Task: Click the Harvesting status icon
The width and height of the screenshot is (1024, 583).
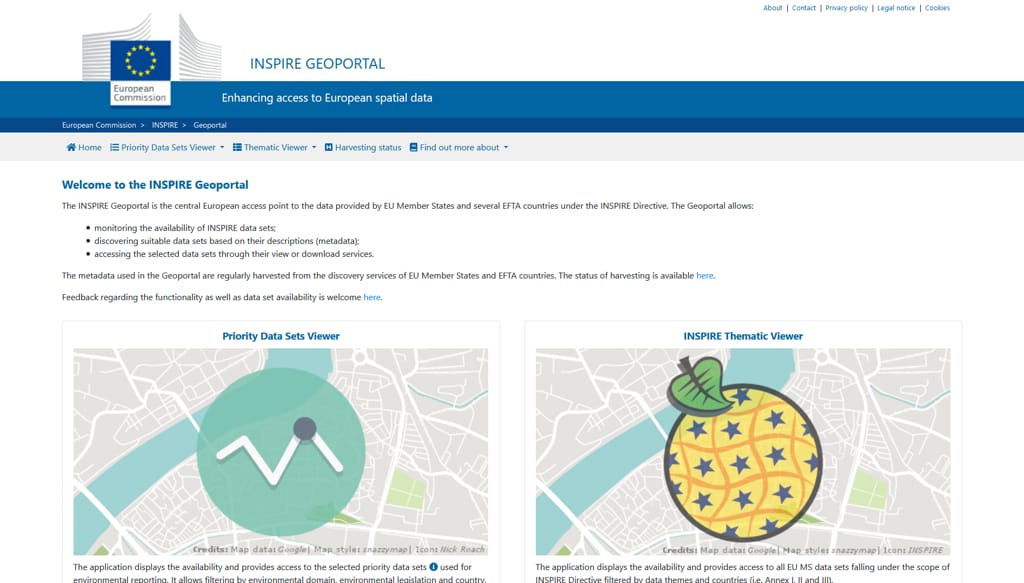Action: coord(328,148)
